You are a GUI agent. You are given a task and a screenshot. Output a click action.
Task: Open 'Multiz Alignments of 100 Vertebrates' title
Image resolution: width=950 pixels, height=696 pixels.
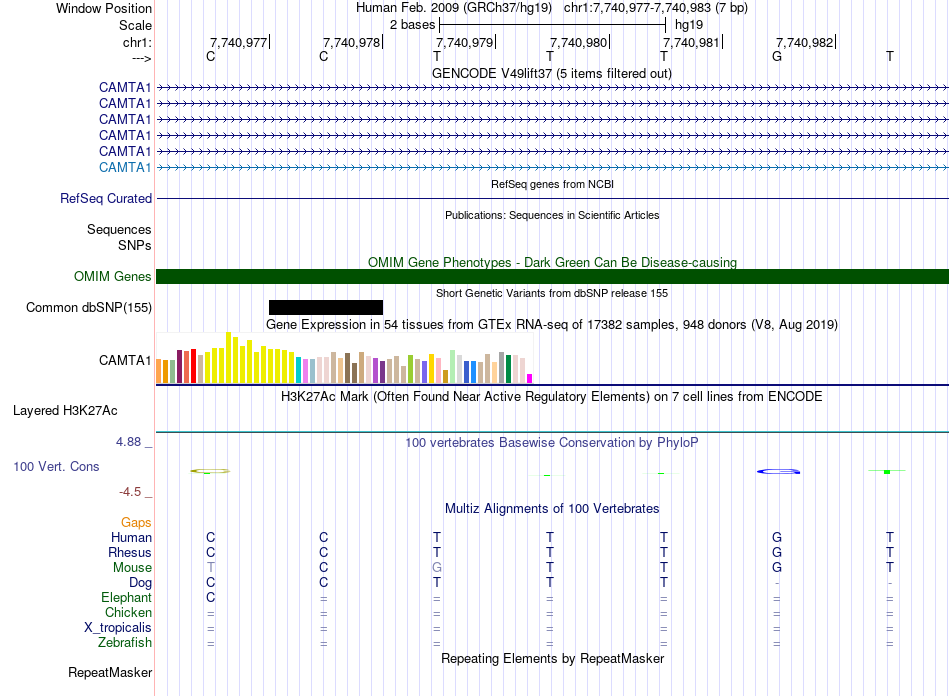point(552,509)
